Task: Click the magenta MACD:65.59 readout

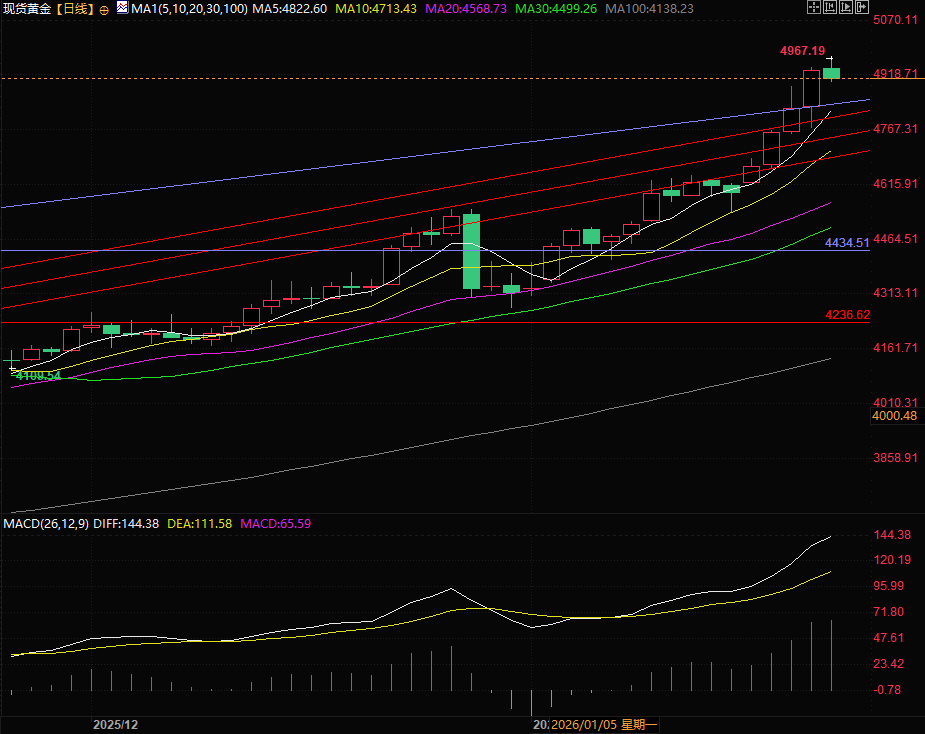Action: 275,523
